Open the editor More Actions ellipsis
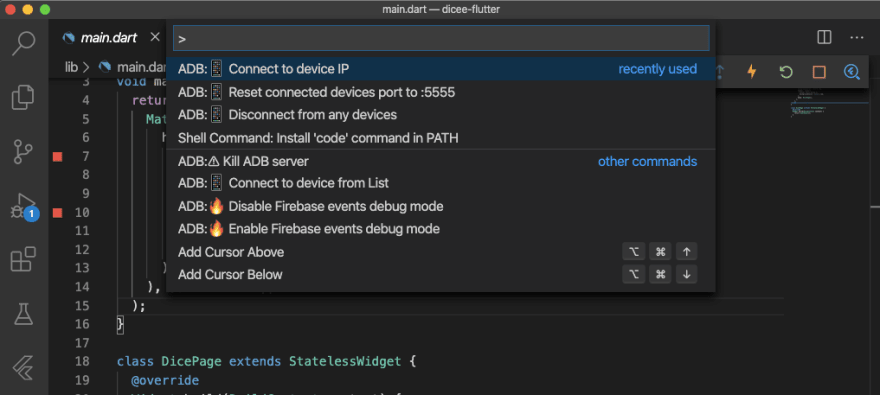This screenshot has width=880, height=395. tap(856, 38)
